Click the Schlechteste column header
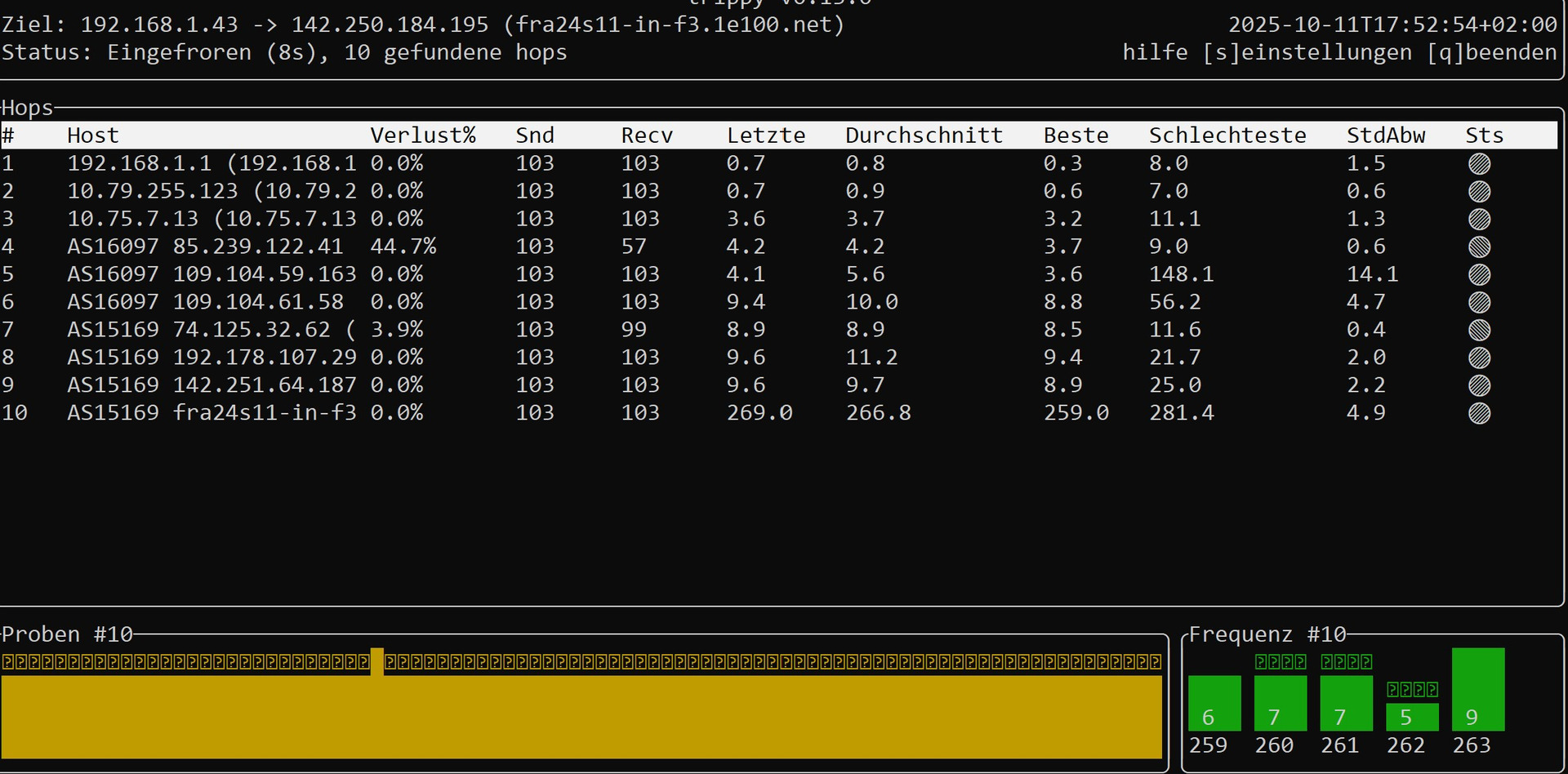This screenshot has height=774, width=1568. (x=1227, y=136)
